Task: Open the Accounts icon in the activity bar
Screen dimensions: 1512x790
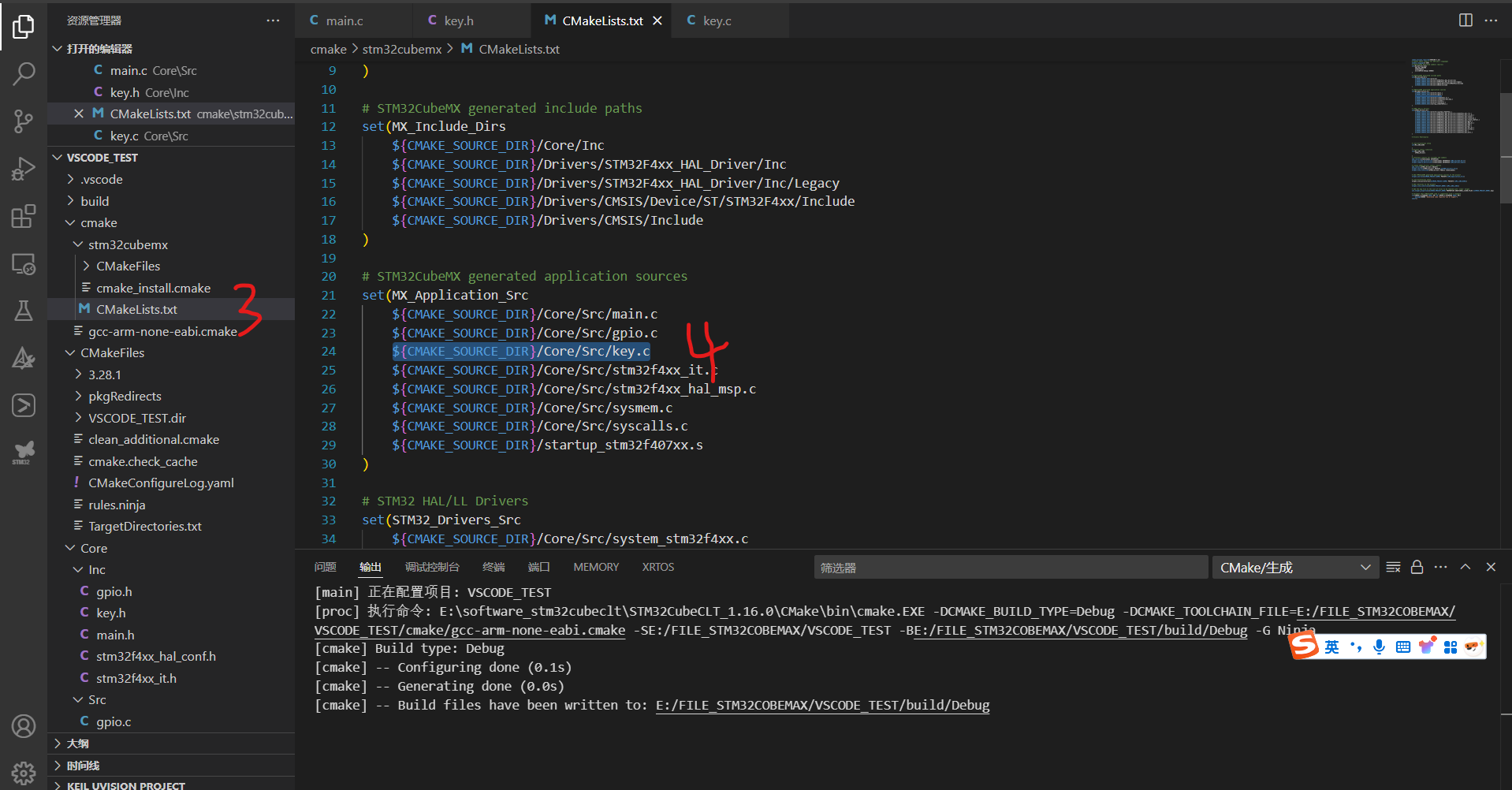Action: tap(24, 726)
